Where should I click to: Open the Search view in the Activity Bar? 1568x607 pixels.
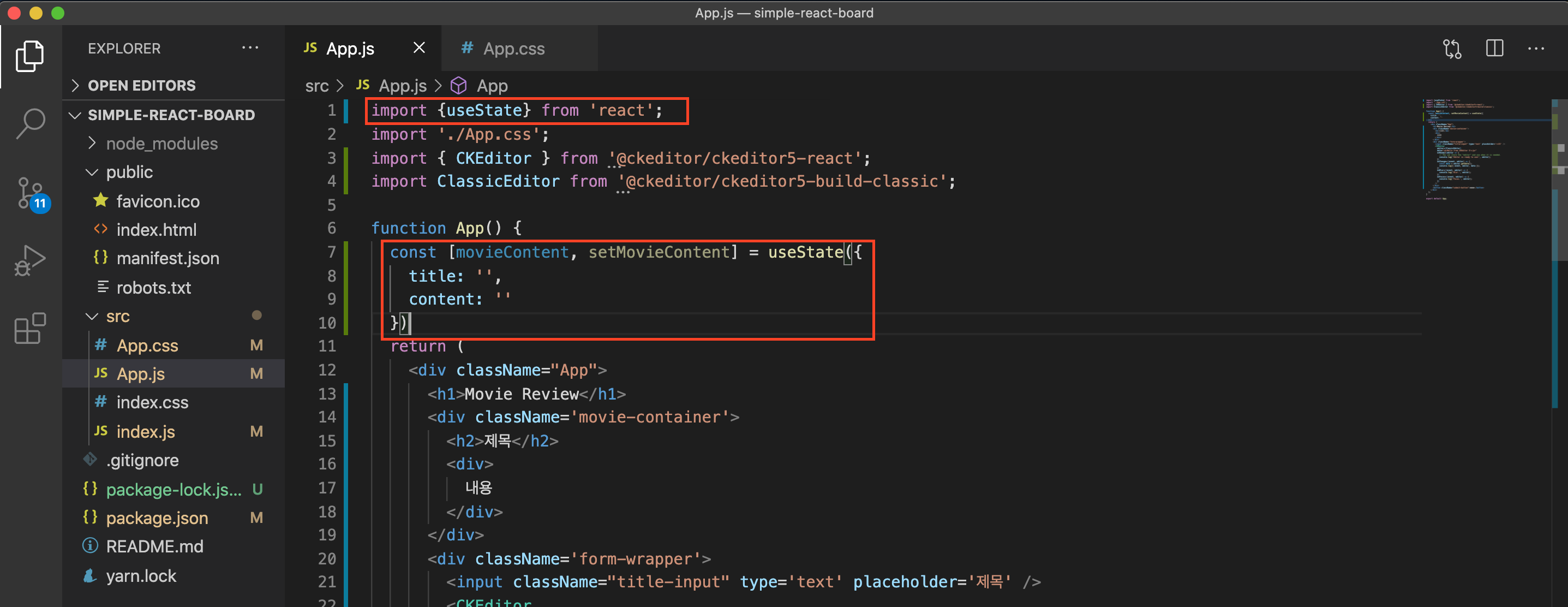point(30,123)
